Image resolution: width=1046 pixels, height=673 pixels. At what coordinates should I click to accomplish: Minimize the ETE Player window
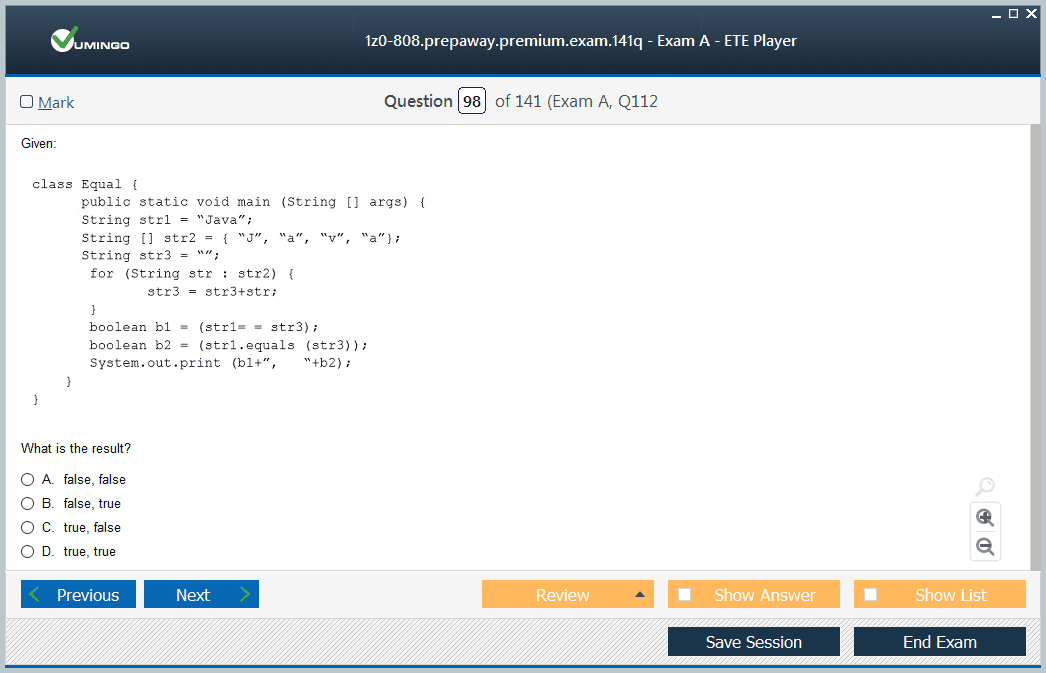click(x=996, y=13)
